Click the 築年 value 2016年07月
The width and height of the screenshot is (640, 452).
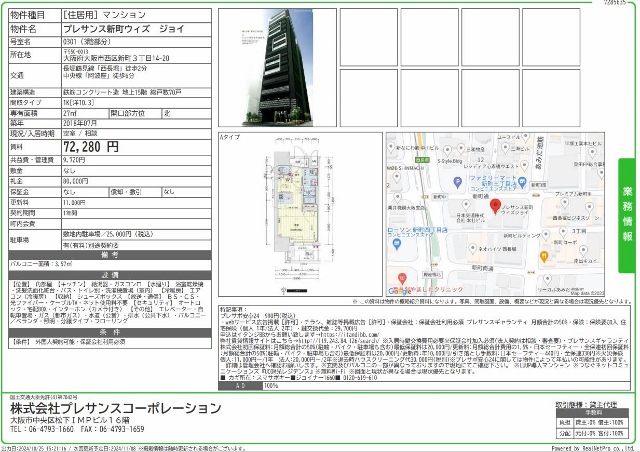point(80,123)
